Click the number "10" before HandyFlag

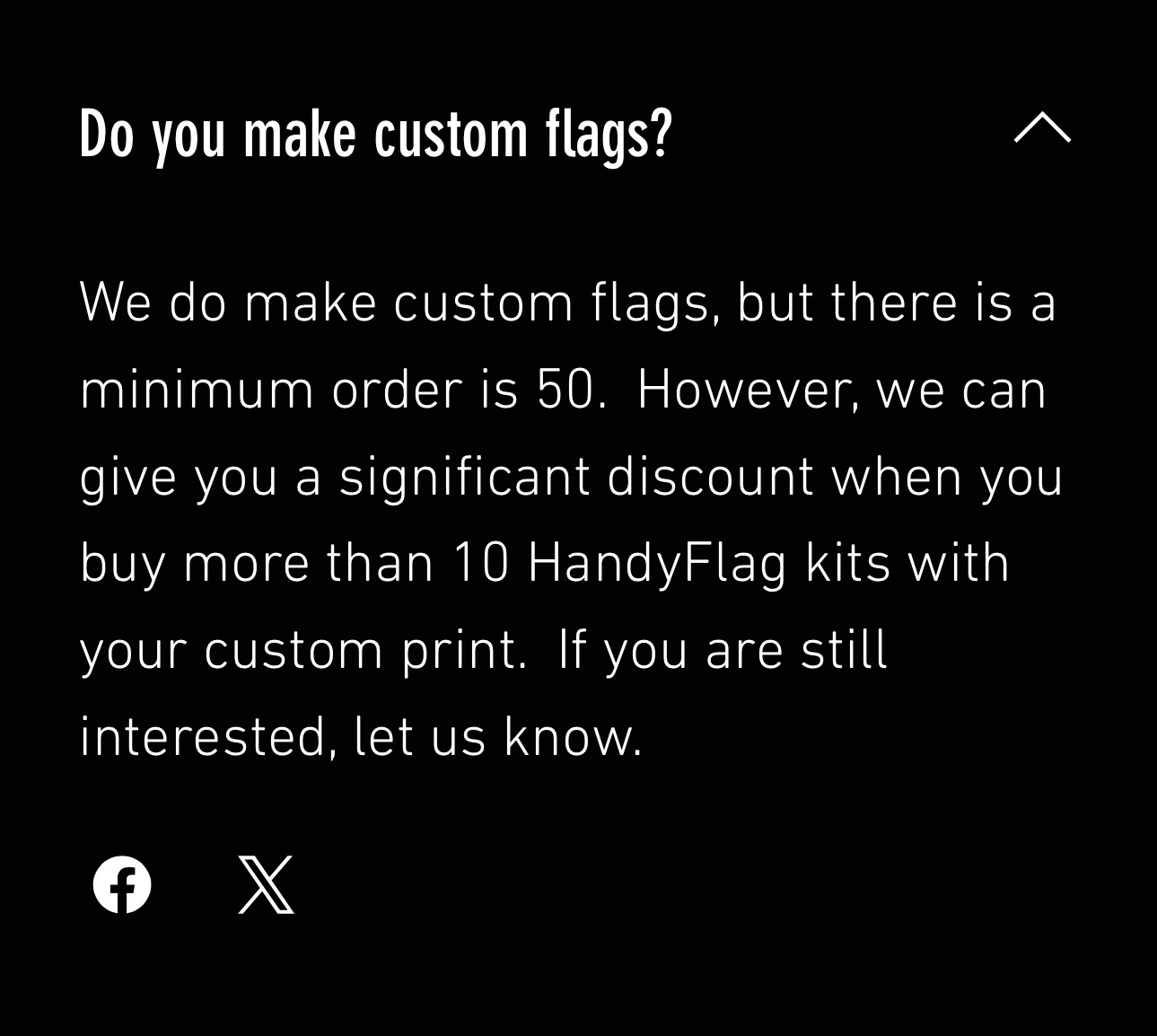tap(481, 564)
